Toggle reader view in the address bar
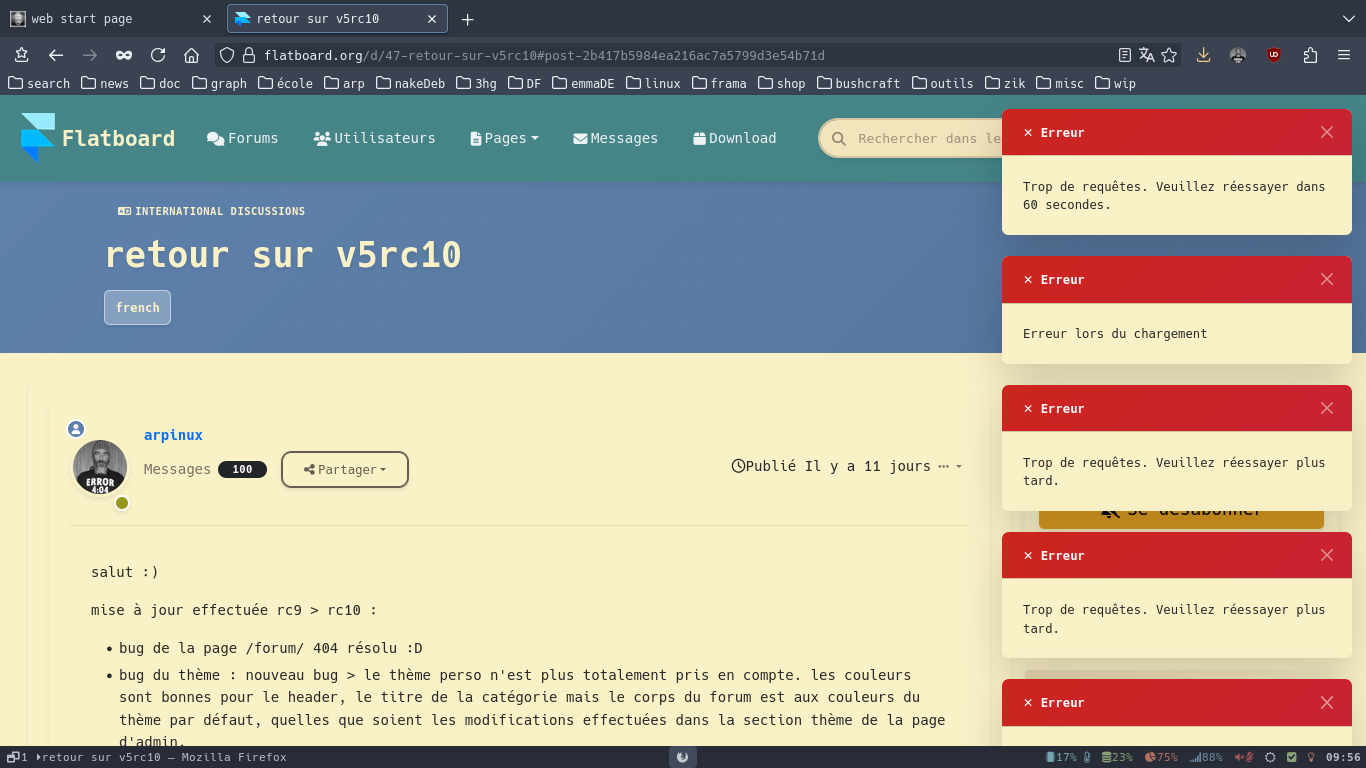 click(1125, 55)
